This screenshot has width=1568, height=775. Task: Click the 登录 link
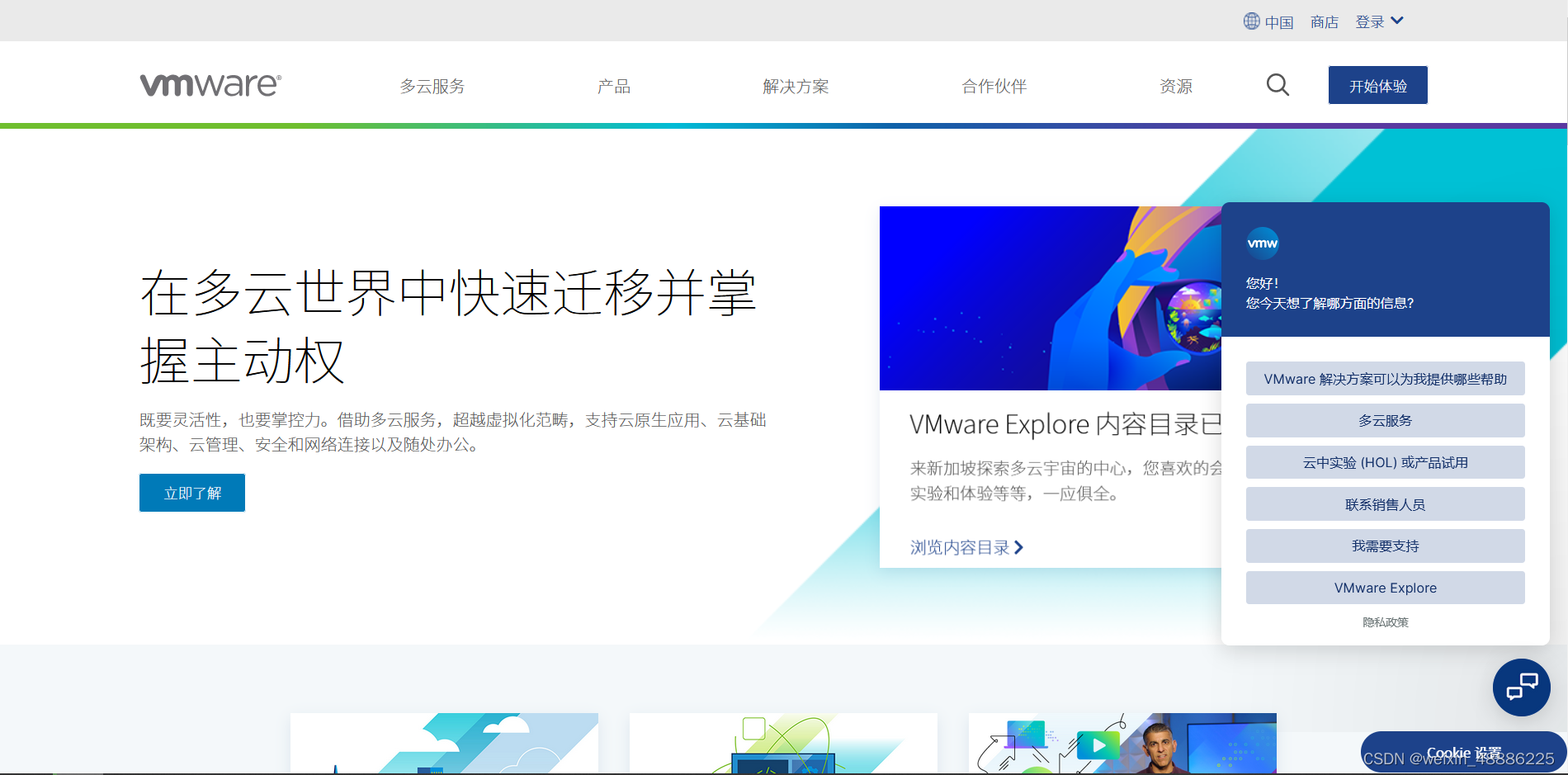(x=1370, y=22)
